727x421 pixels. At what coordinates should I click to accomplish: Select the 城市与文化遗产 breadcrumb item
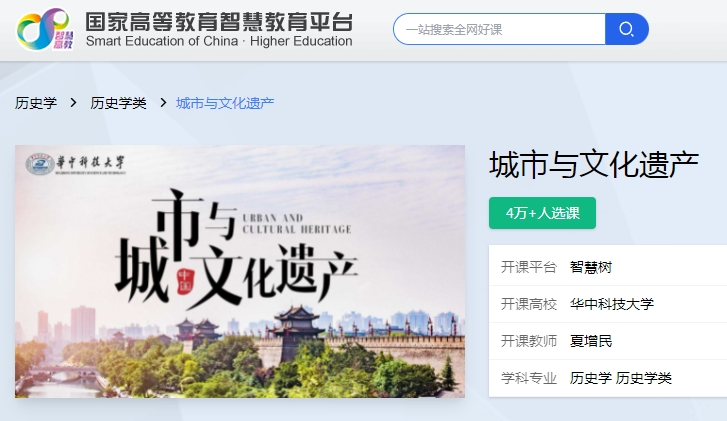click(x=225, y=103)
